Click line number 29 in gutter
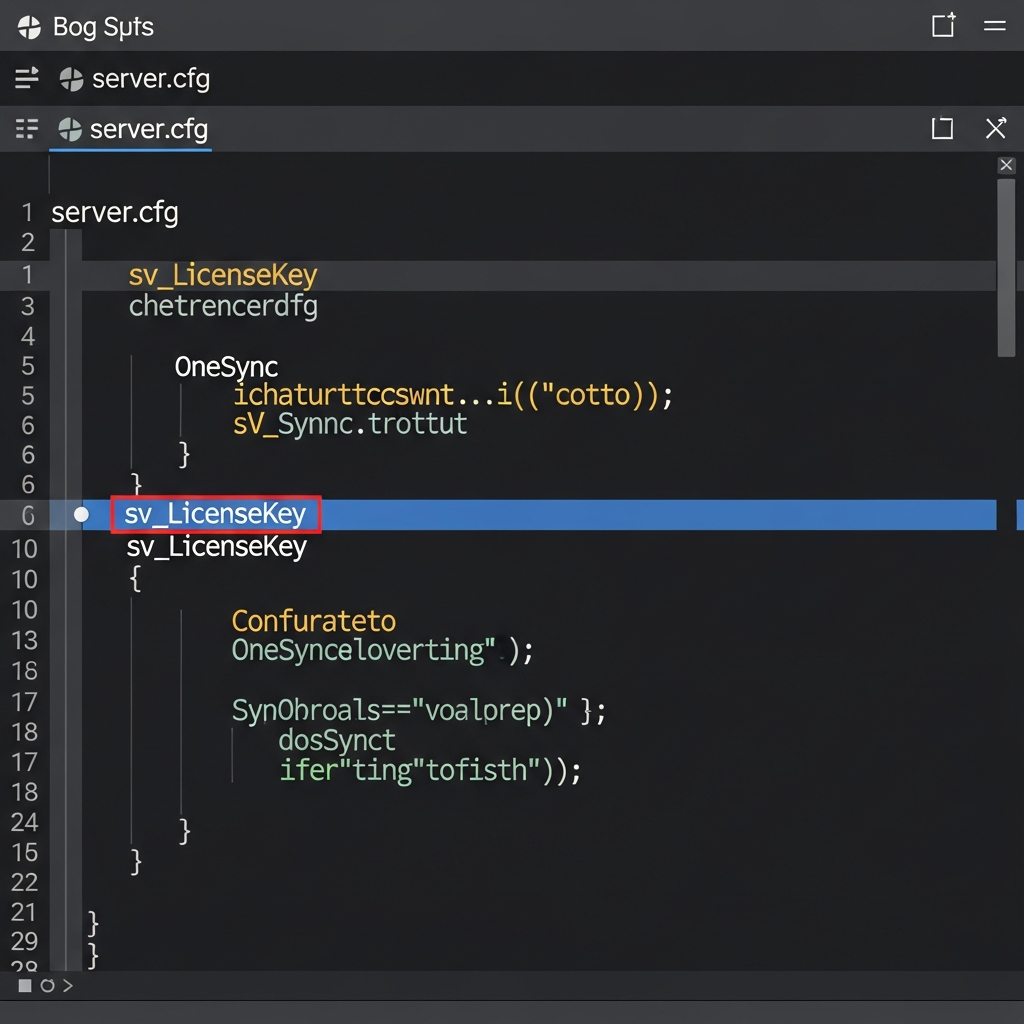Viewport: 1024px width, 1024px height. pos(25,941)
